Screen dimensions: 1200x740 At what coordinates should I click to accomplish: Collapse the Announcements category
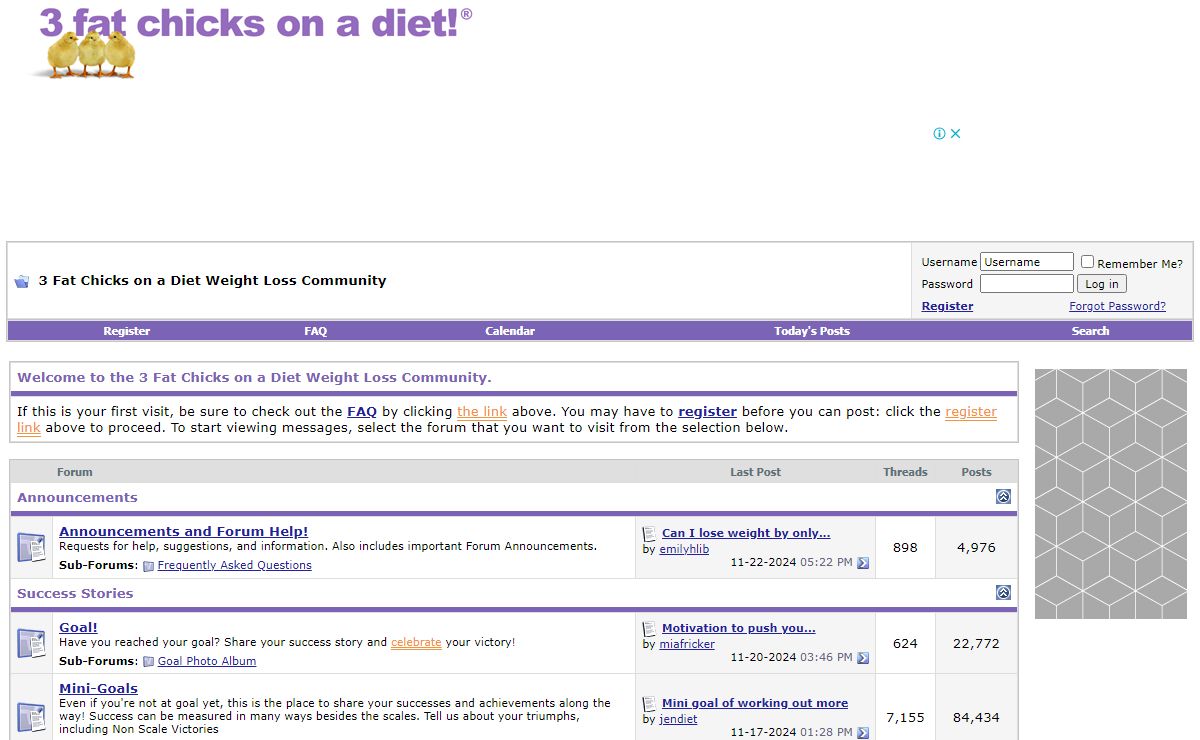point(1003,497)
